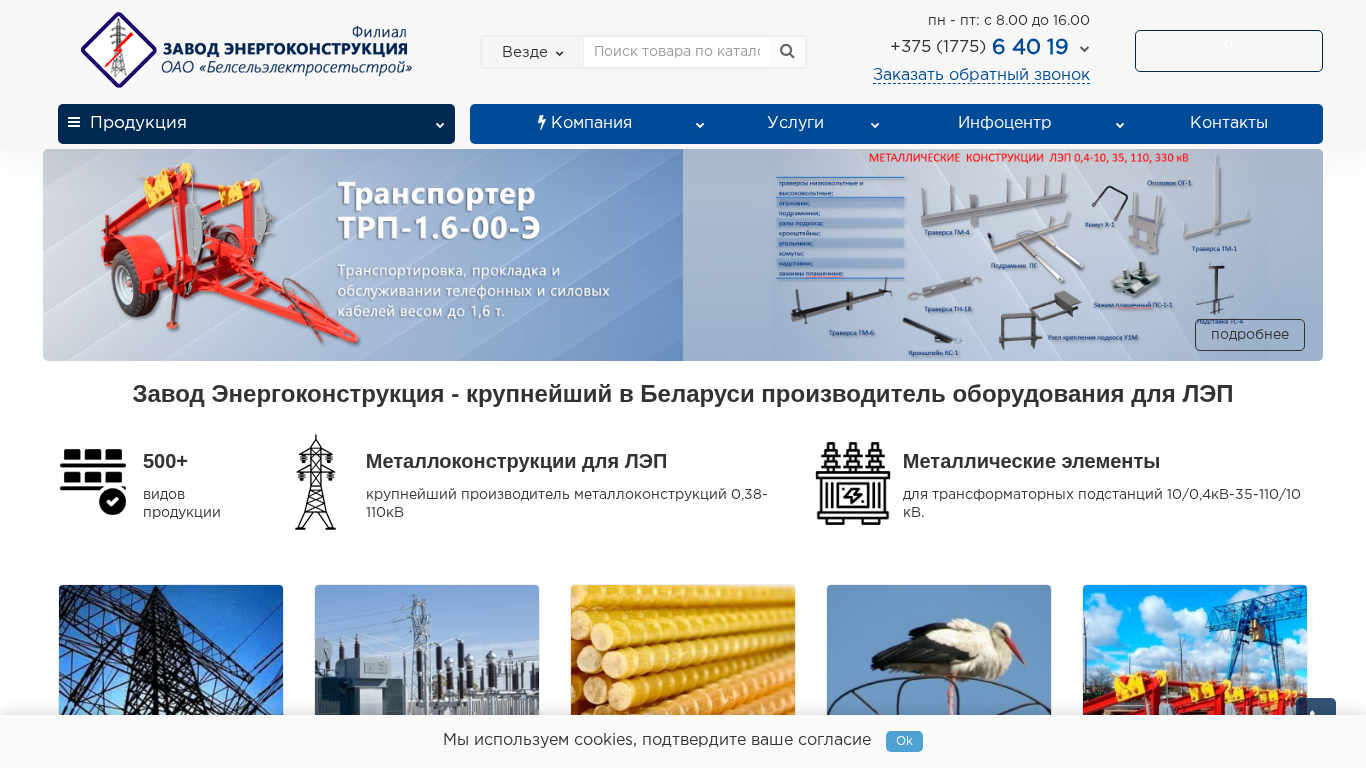
Task: Open the Везде search scope dropdown
Action: click(x=532, y=52)
